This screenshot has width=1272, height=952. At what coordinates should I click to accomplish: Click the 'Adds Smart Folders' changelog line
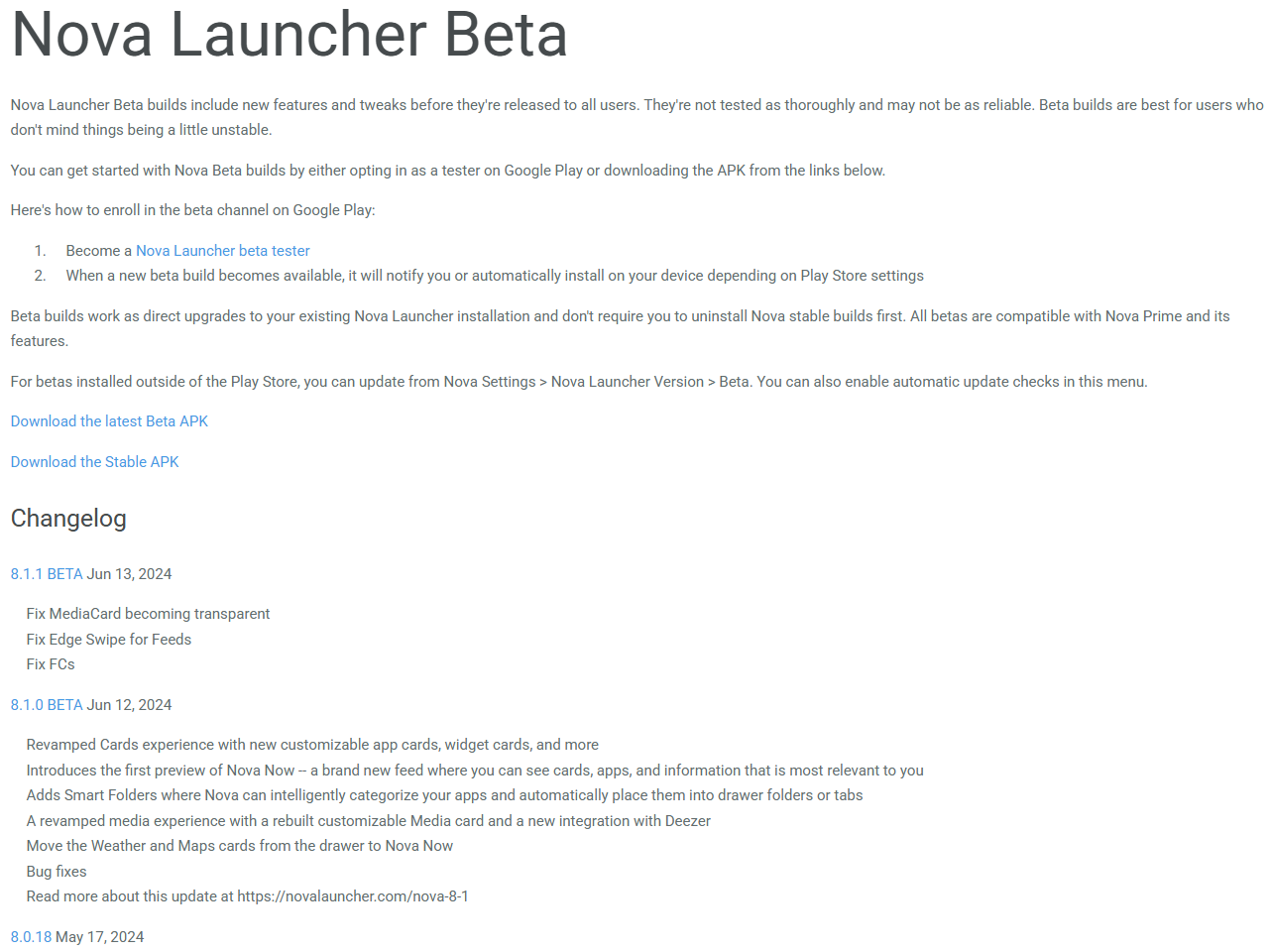click(x=444, y=795)
